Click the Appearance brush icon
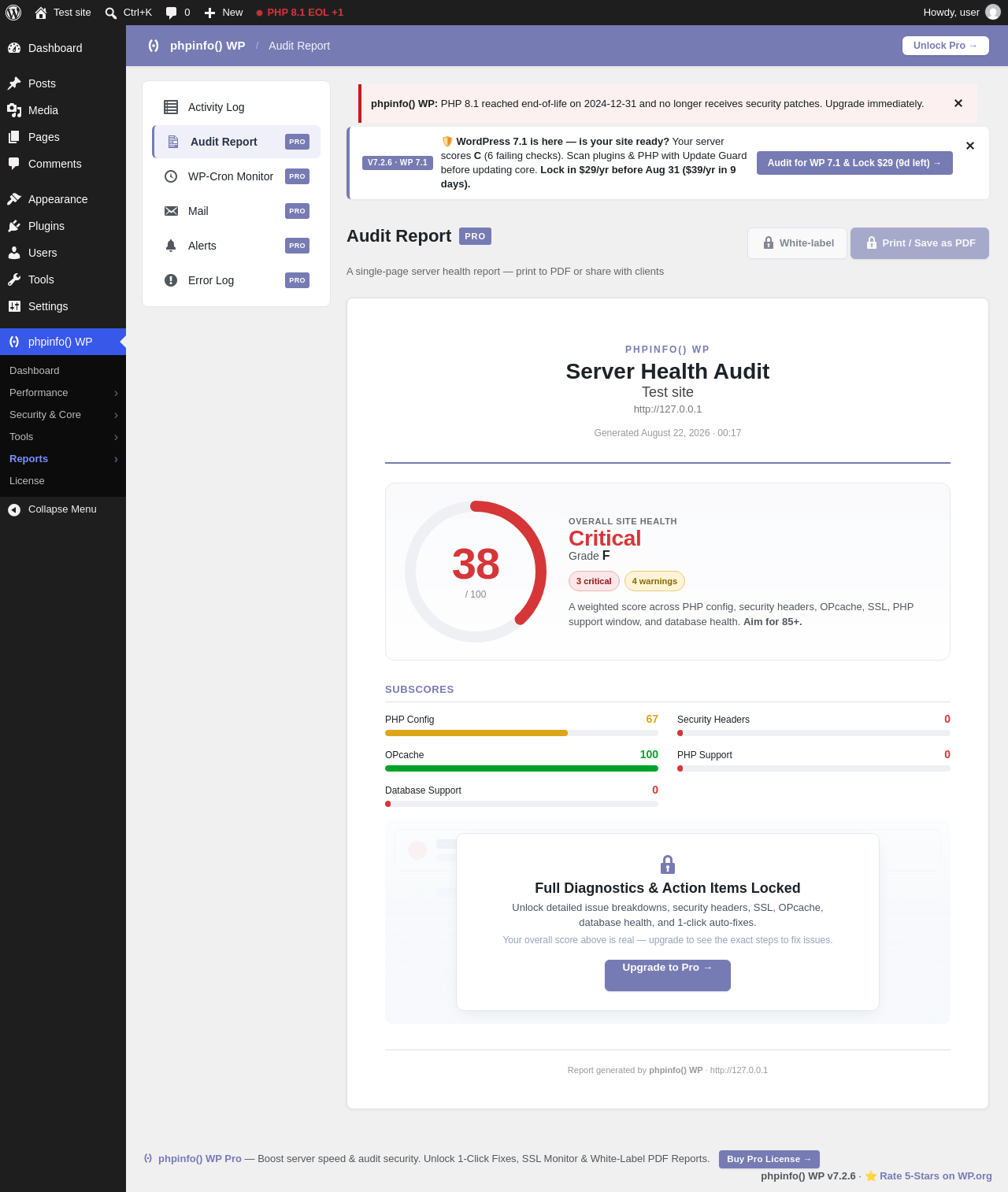This screenshot has width=1008, height=1192. (x=14, y=199)
